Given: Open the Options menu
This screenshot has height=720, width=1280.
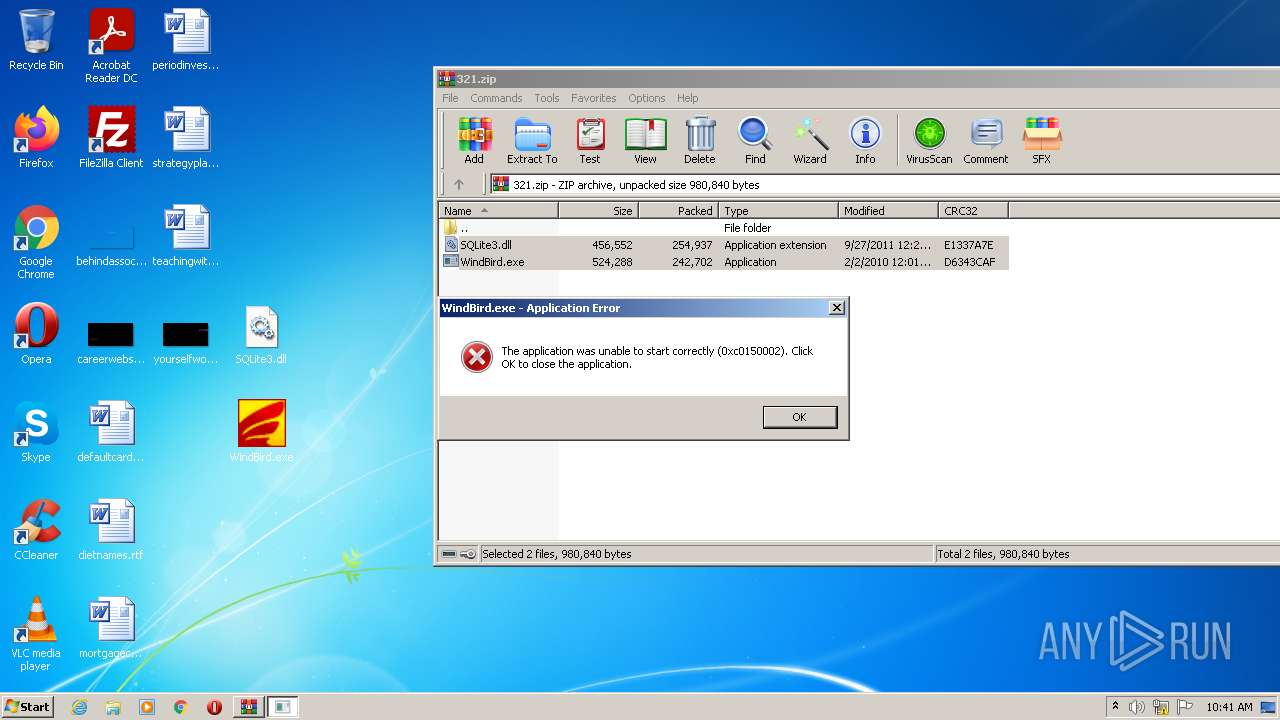Looking at the screenshot, I should 647,98.
